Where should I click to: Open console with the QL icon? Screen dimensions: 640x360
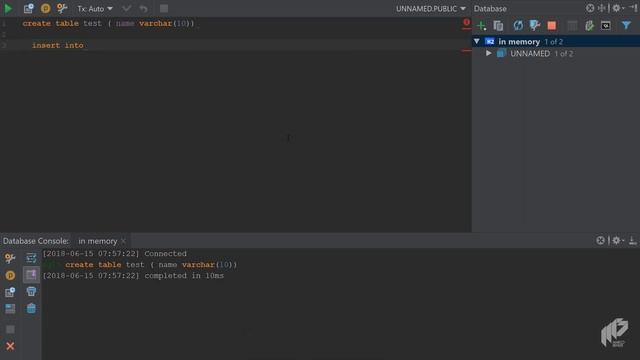606,26
